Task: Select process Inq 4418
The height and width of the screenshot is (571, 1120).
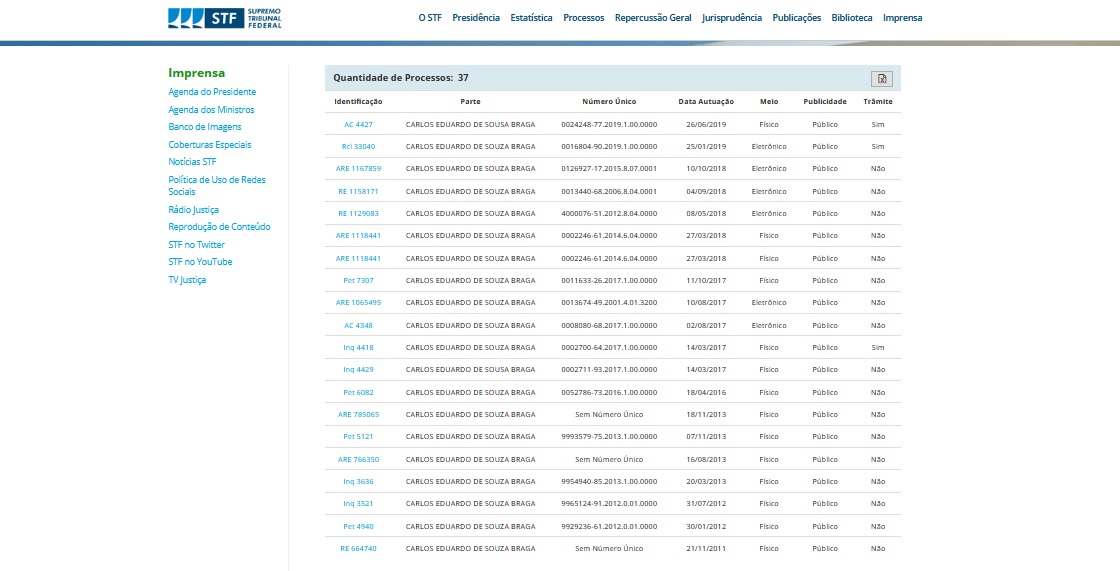Action: pos(358,348)
